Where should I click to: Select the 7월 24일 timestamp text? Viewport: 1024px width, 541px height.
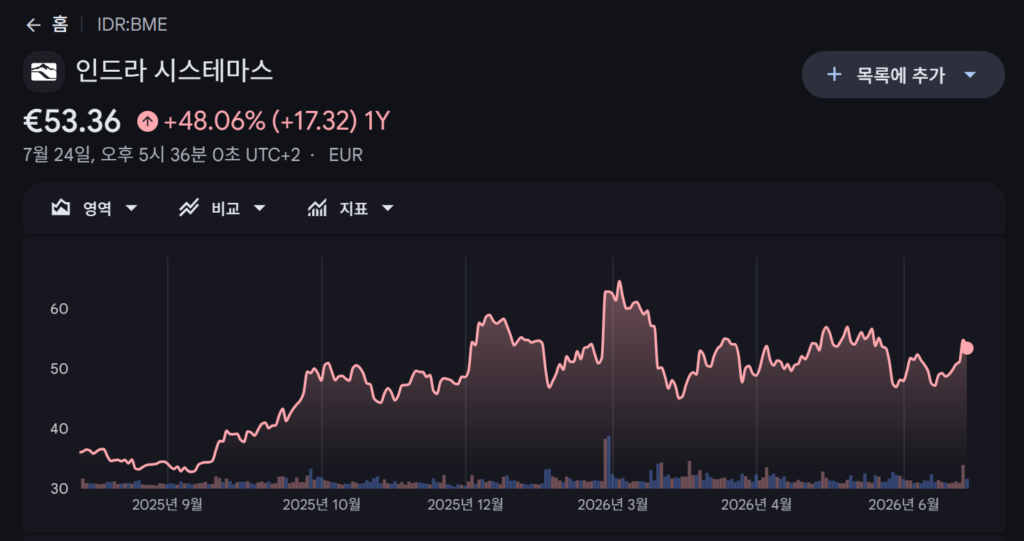pos(161,156)
